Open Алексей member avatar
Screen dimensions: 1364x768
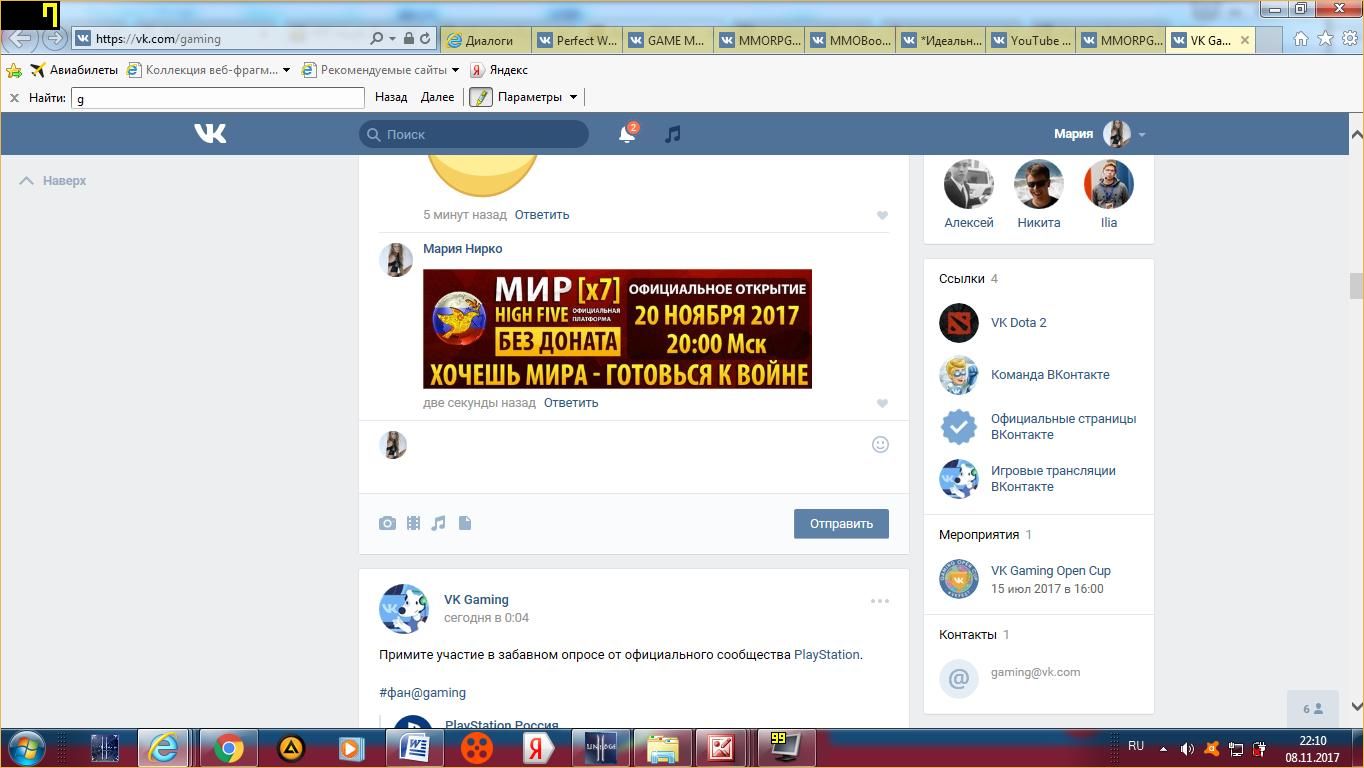[969, 184]
